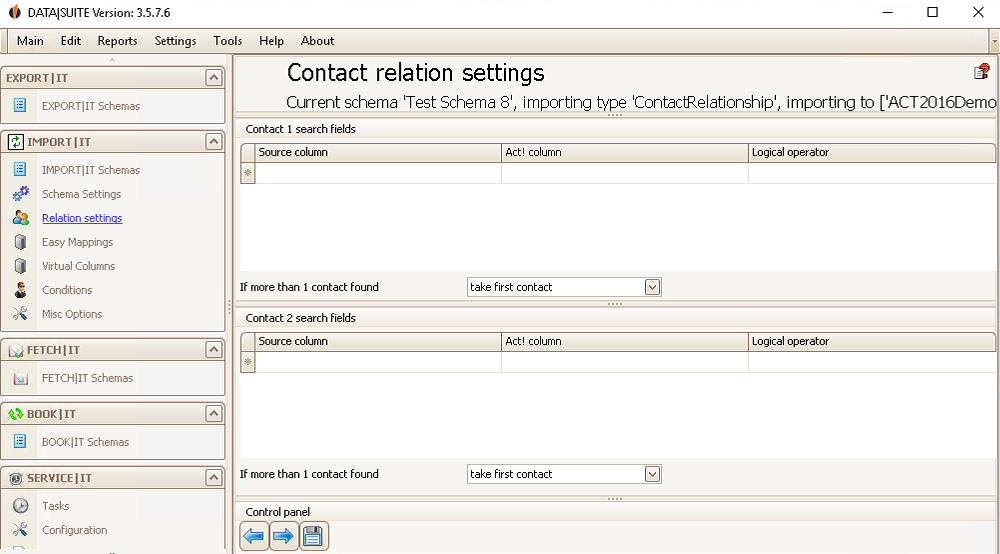Go back with the left arrow button
This screenshot has width=1000, height=554.
click(x=254, y=536)
